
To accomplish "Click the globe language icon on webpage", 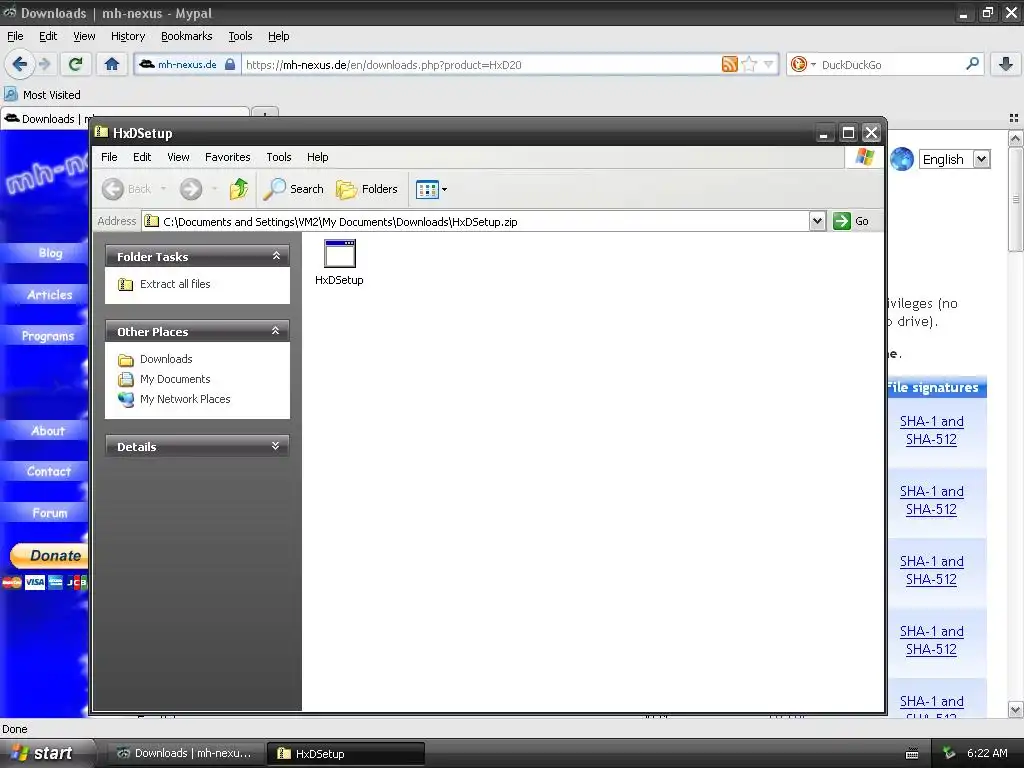I will 902,159.
